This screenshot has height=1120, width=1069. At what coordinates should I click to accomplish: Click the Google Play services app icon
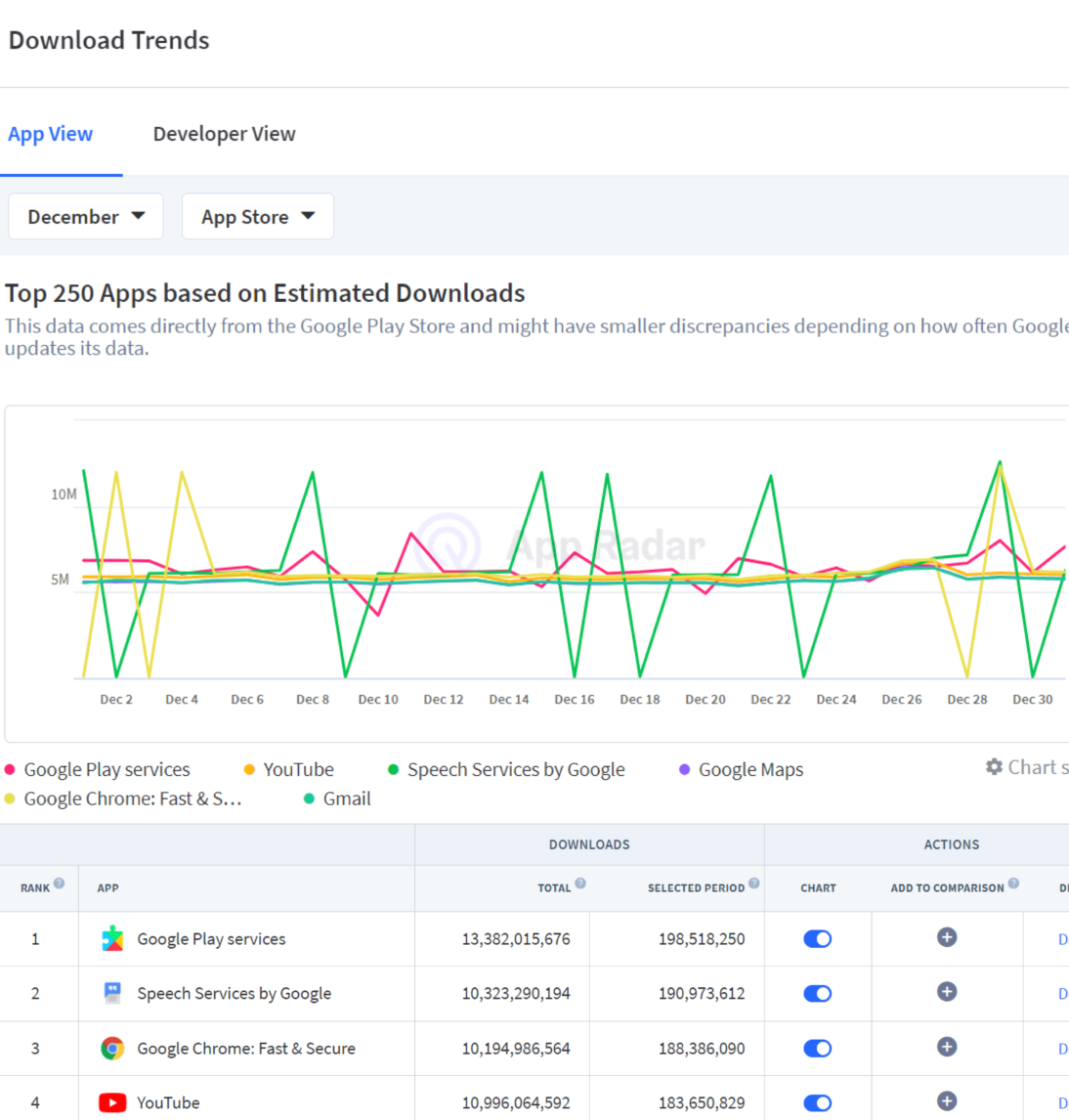112,938
